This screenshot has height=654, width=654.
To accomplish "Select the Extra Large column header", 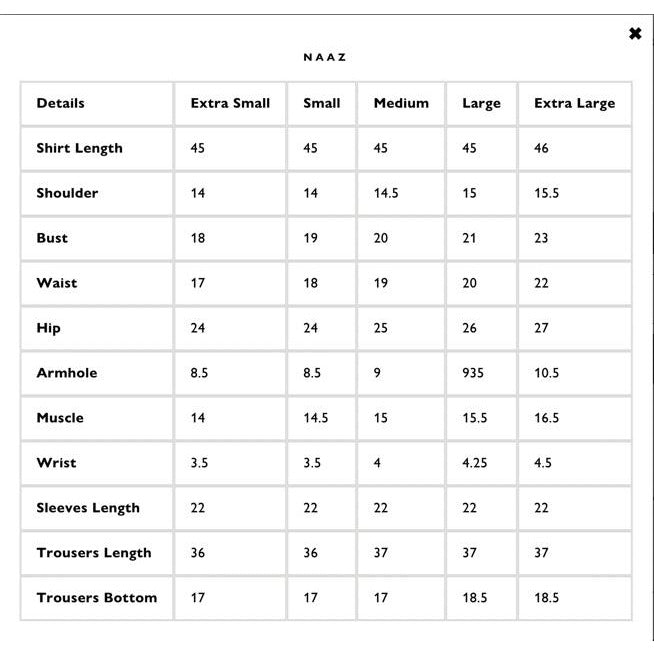I will pyautogui.click(x=574, y=103).
